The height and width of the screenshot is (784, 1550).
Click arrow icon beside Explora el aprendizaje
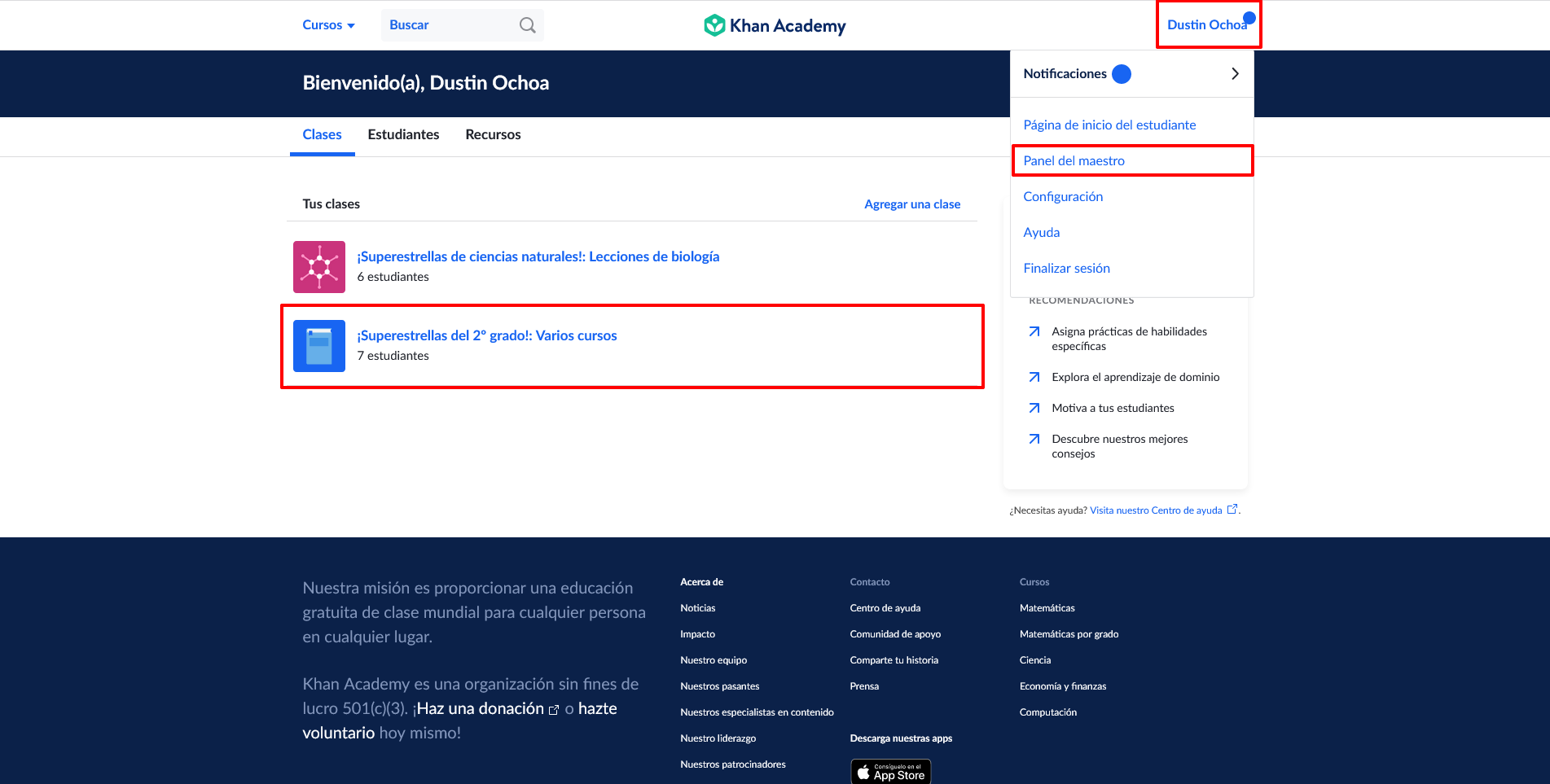coord(1034,377)
